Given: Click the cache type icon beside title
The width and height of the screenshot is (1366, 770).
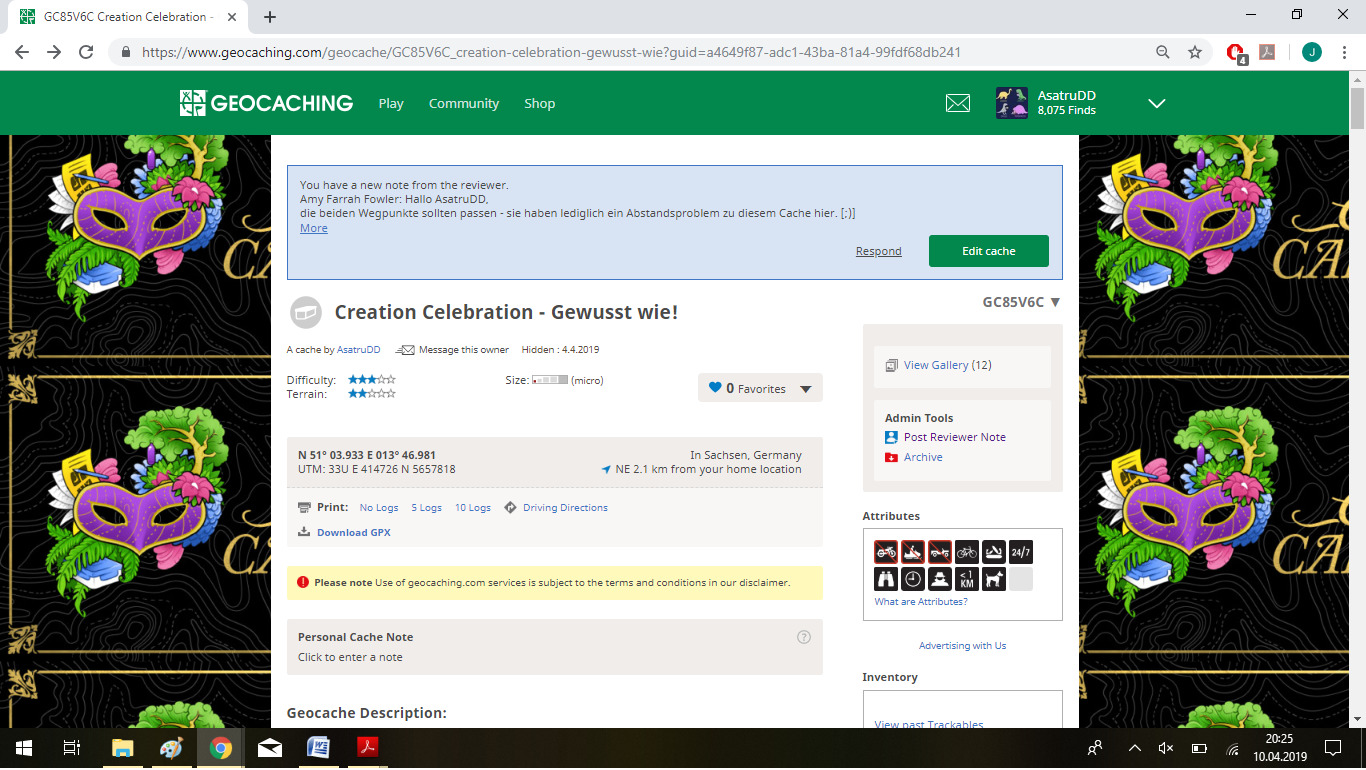Looking at the screenshot, I should pos(306,313).
